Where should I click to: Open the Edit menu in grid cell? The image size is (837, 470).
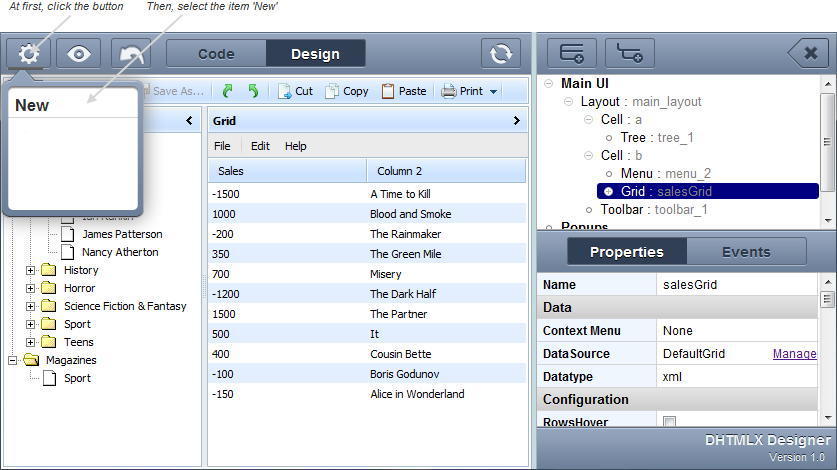point(260,146)
